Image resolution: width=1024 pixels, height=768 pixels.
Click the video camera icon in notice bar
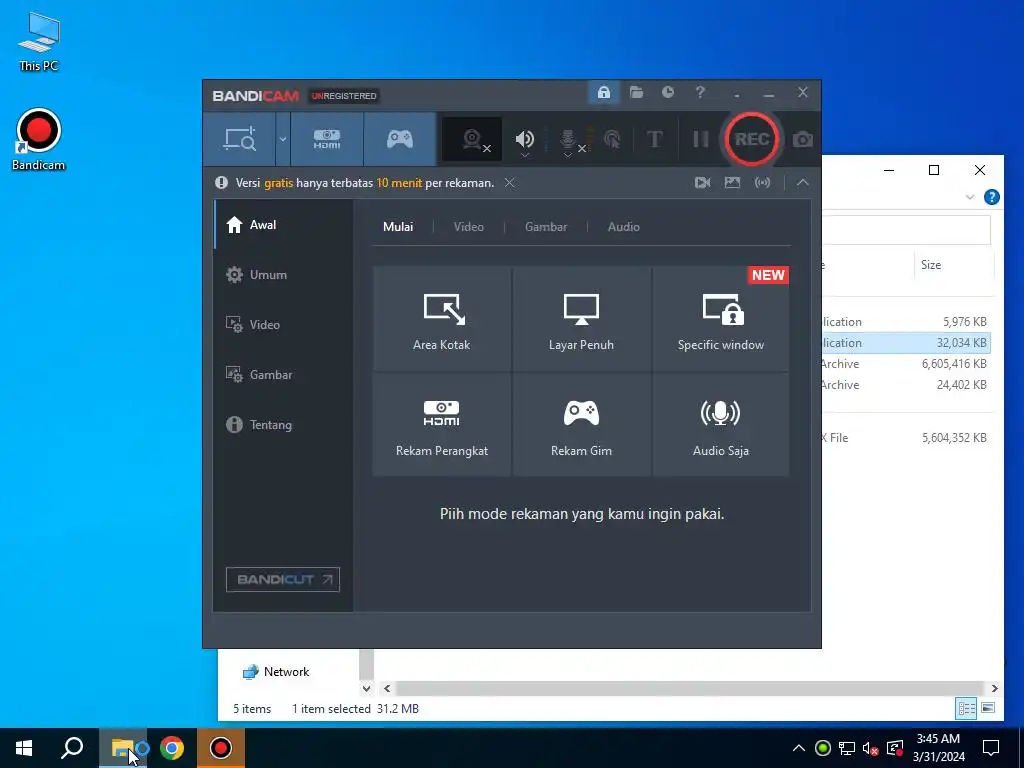[703, 183]
